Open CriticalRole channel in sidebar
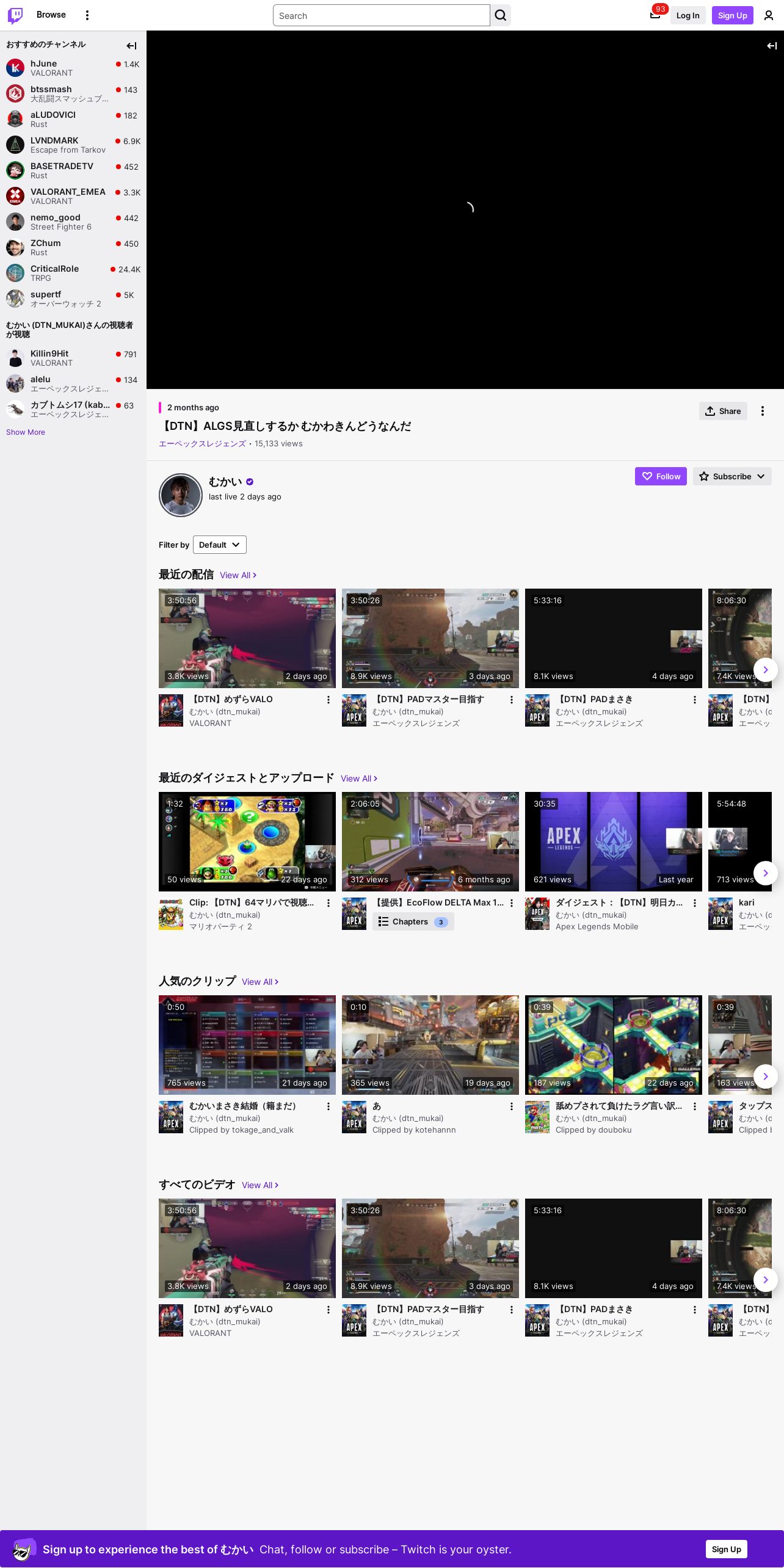 (73, 273)
